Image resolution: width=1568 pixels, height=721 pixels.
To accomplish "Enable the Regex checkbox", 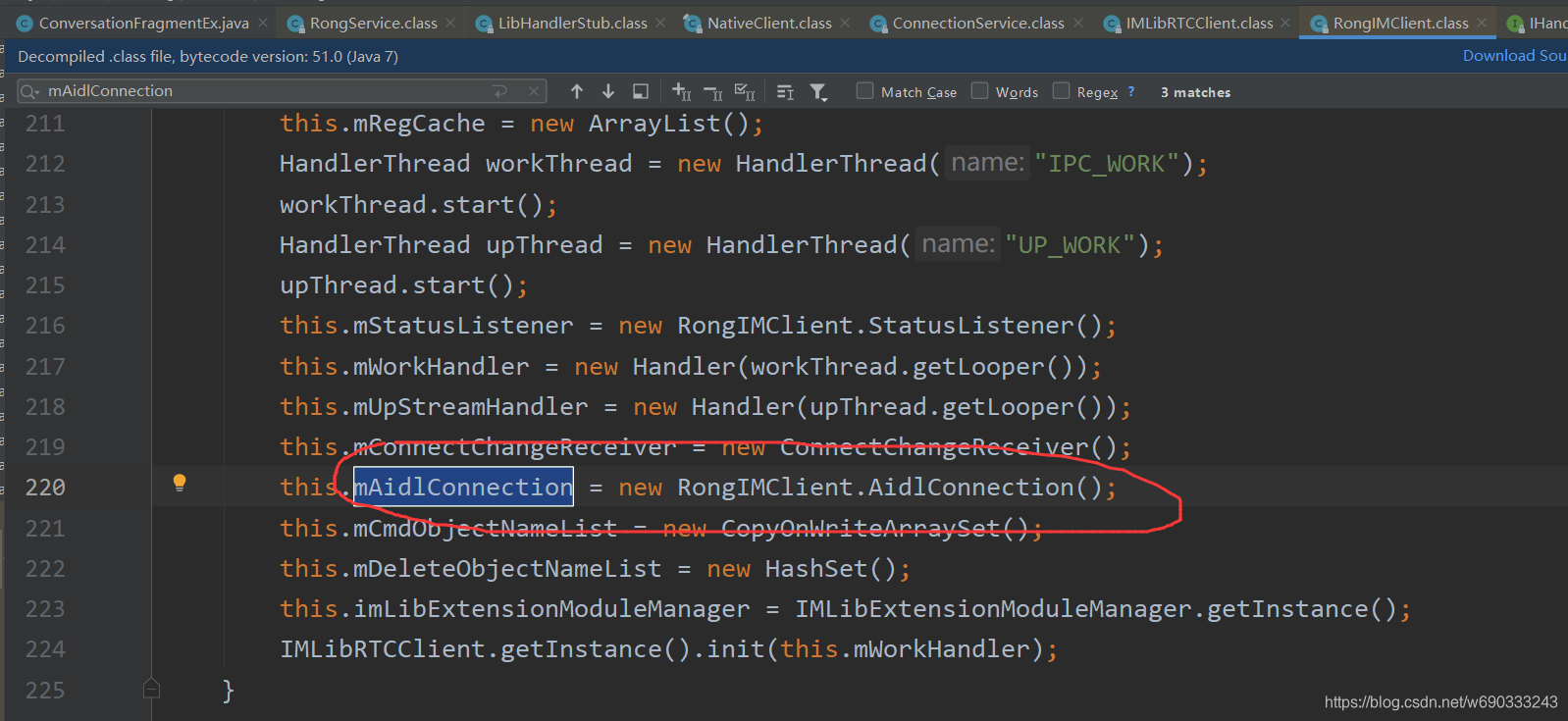I will pos(1061,91).
